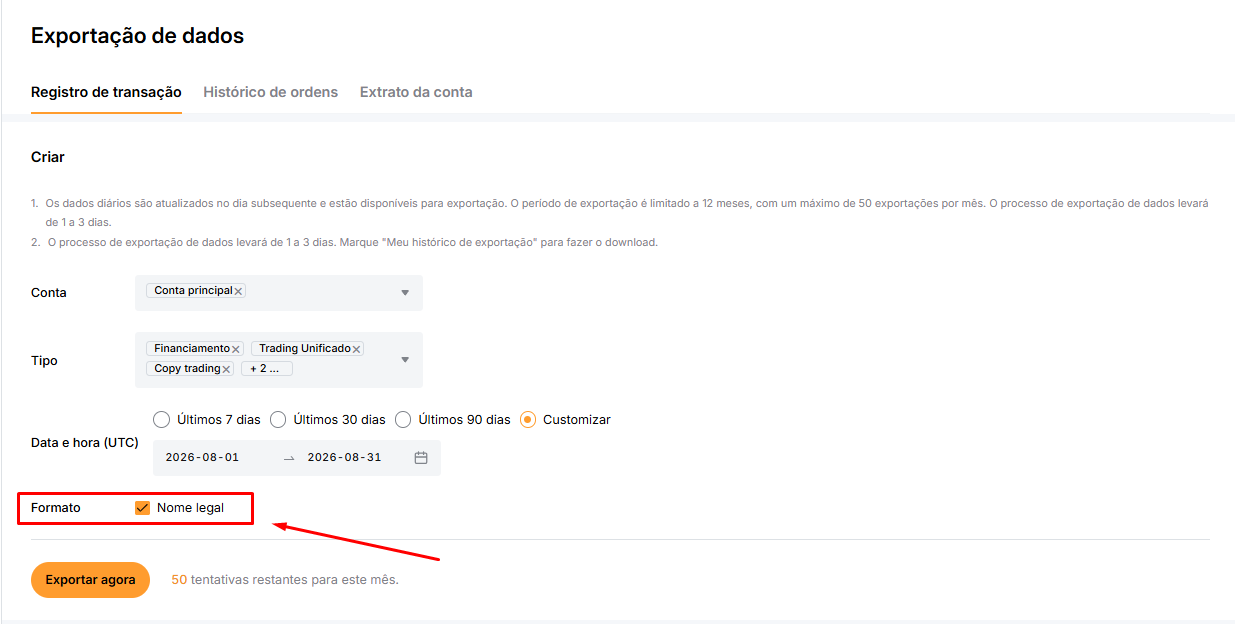Viewport: 1235px width, 624px height.
Task: Click the Conta field label
Action: [49, 293]
